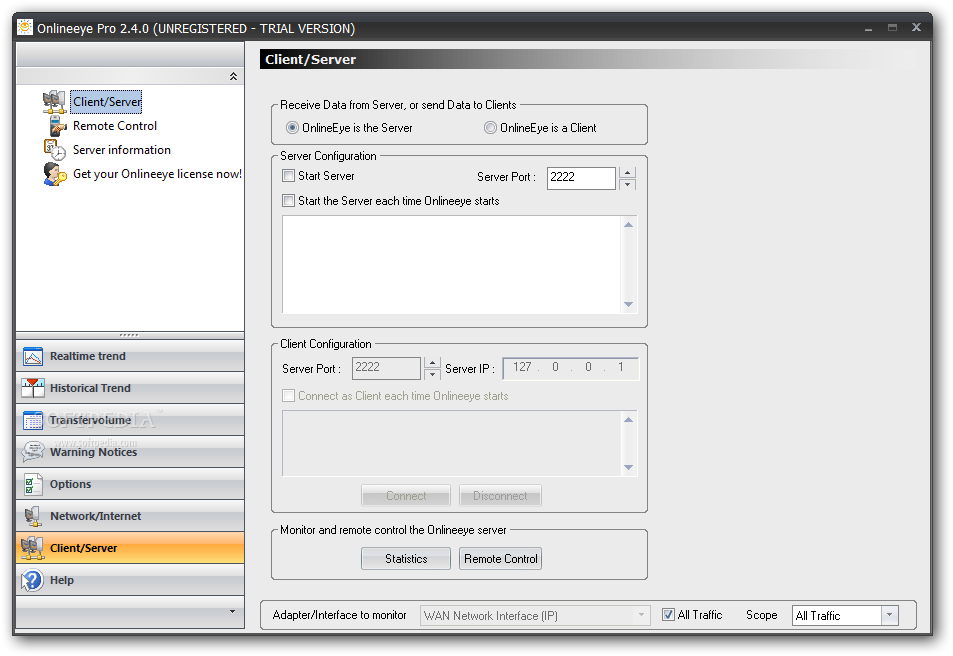Open Remote Control in the tree
Viewport: 953px width, 656px height.
tap(115, 126)
